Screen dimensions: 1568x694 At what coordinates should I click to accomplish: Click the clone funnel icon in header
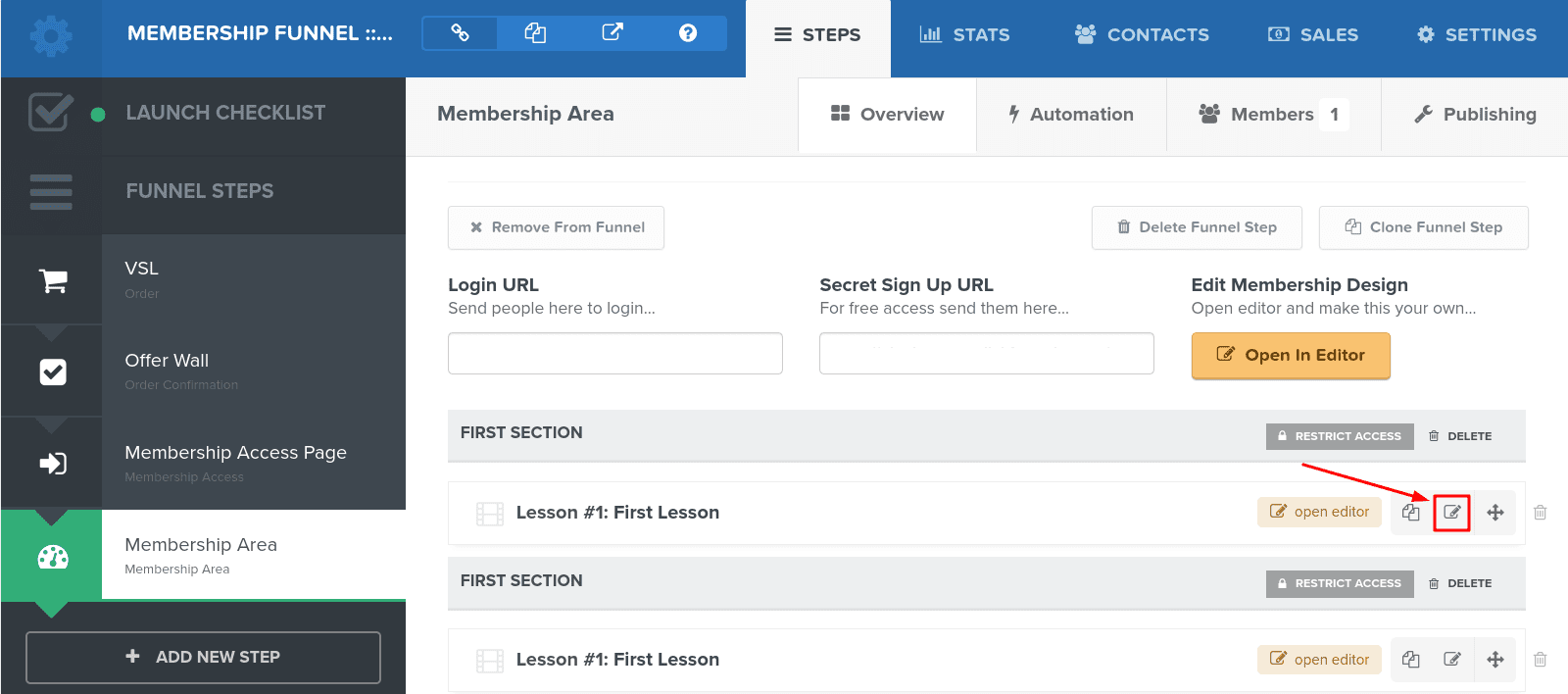535,33
